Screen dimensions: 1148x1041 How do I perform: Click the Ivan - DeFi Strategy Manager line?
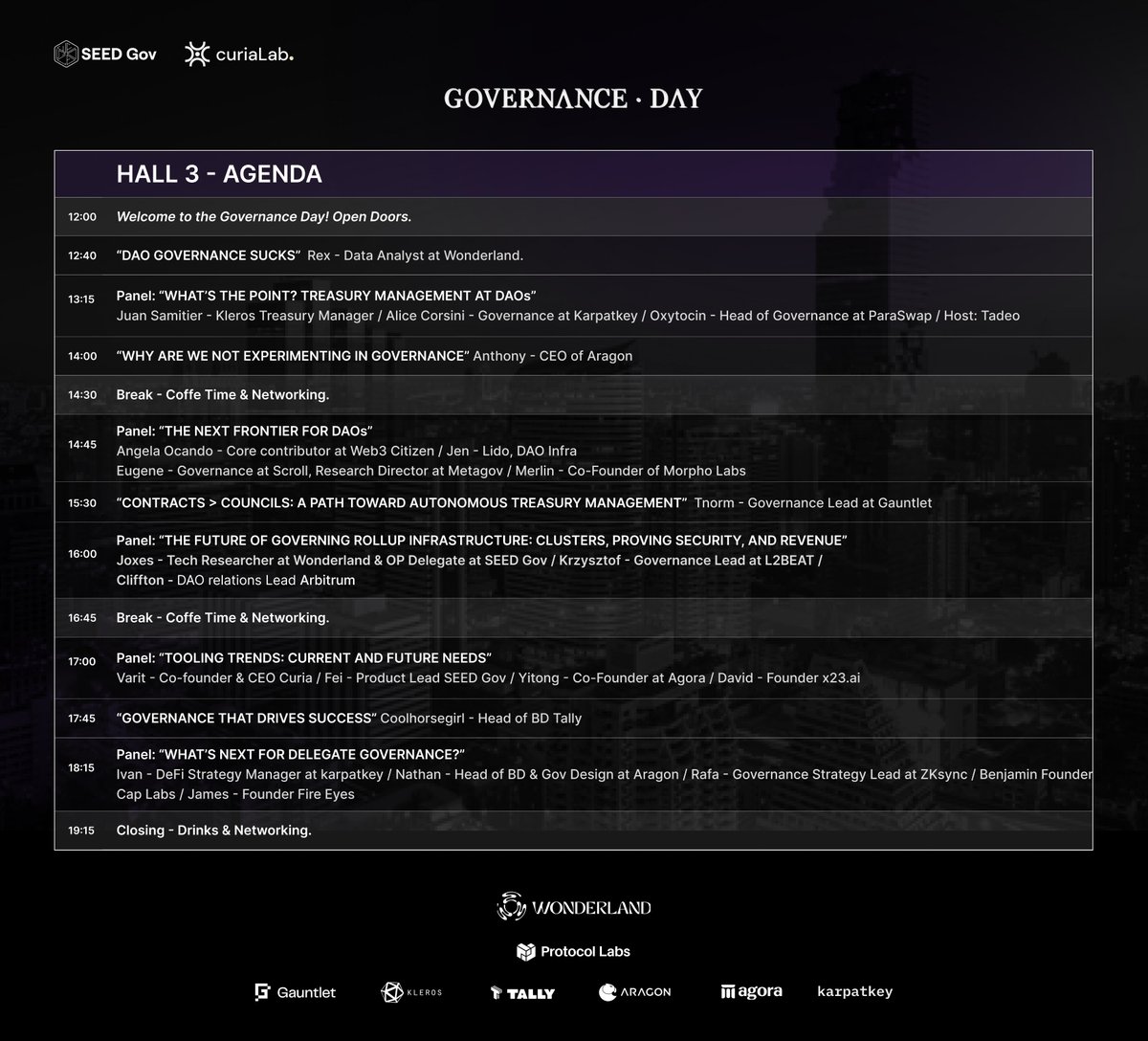tap(604, 774)
